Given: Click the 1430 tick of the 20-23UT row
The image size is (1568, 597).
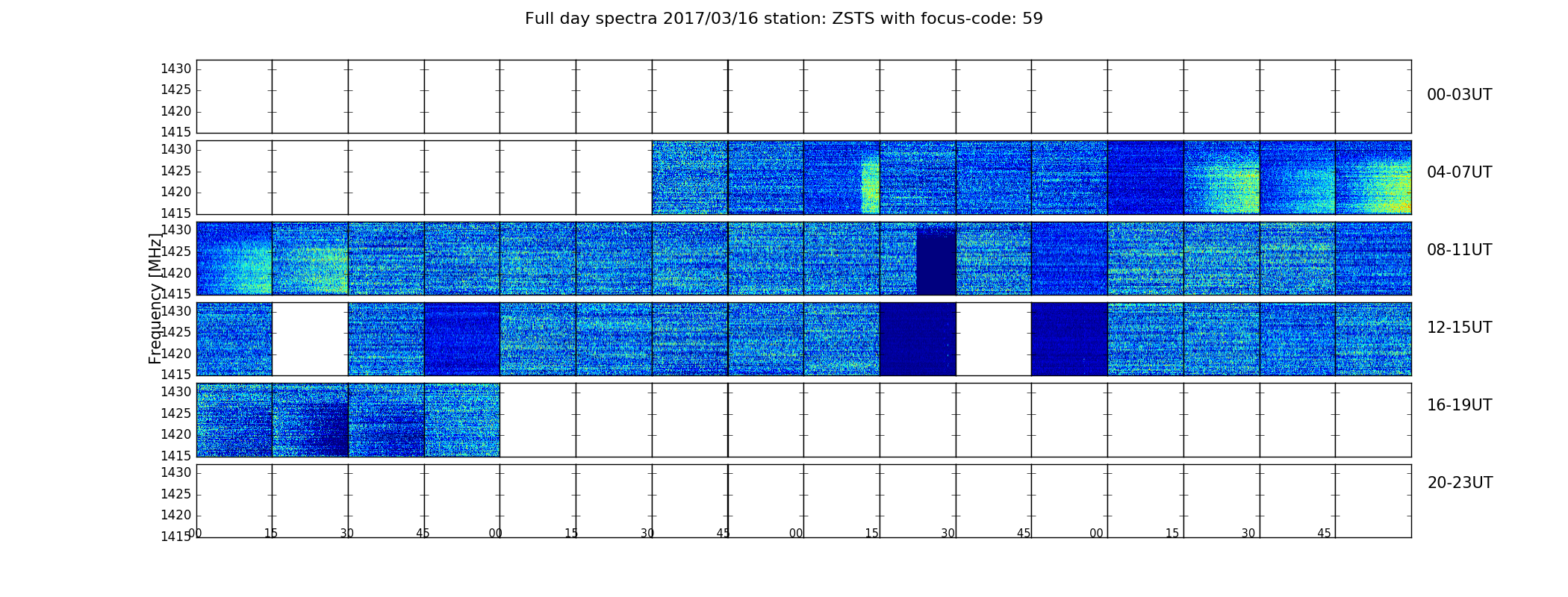Looking at the screenshot, I should (x=176, y=473).
